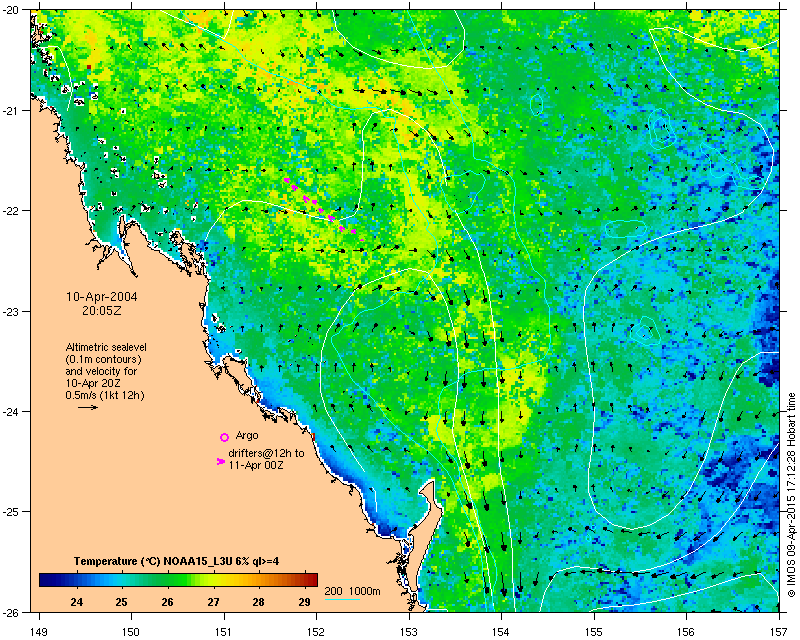Click colorbar tick label 28

tap(259, 602)
